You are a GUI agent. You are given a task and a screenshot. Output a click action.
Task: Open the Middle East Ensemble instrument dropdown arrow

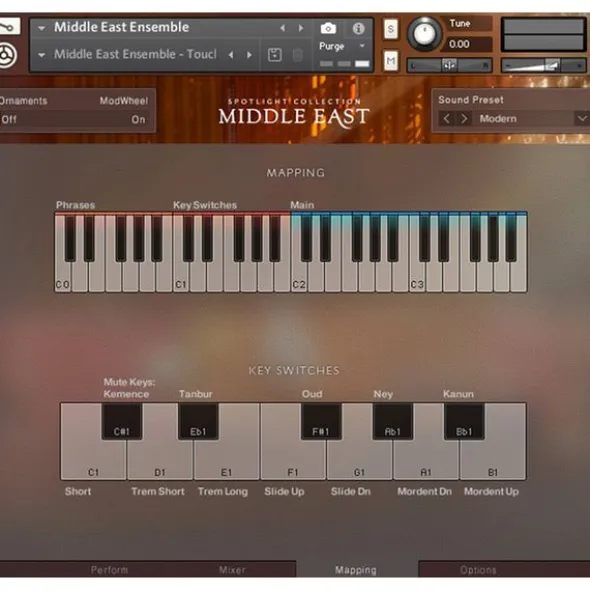(x=41, y=28)
